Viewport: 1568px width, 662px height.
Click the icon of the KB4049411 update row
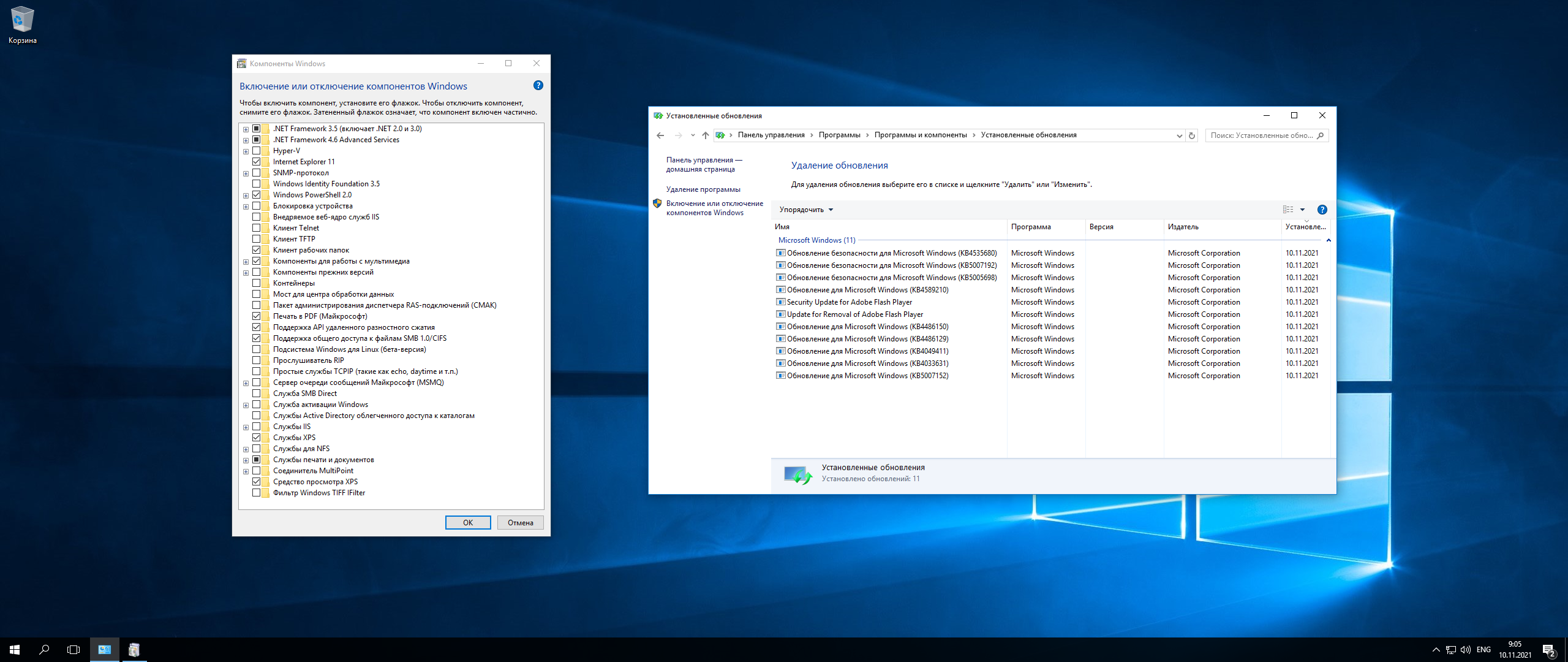[x=781, y=351]
